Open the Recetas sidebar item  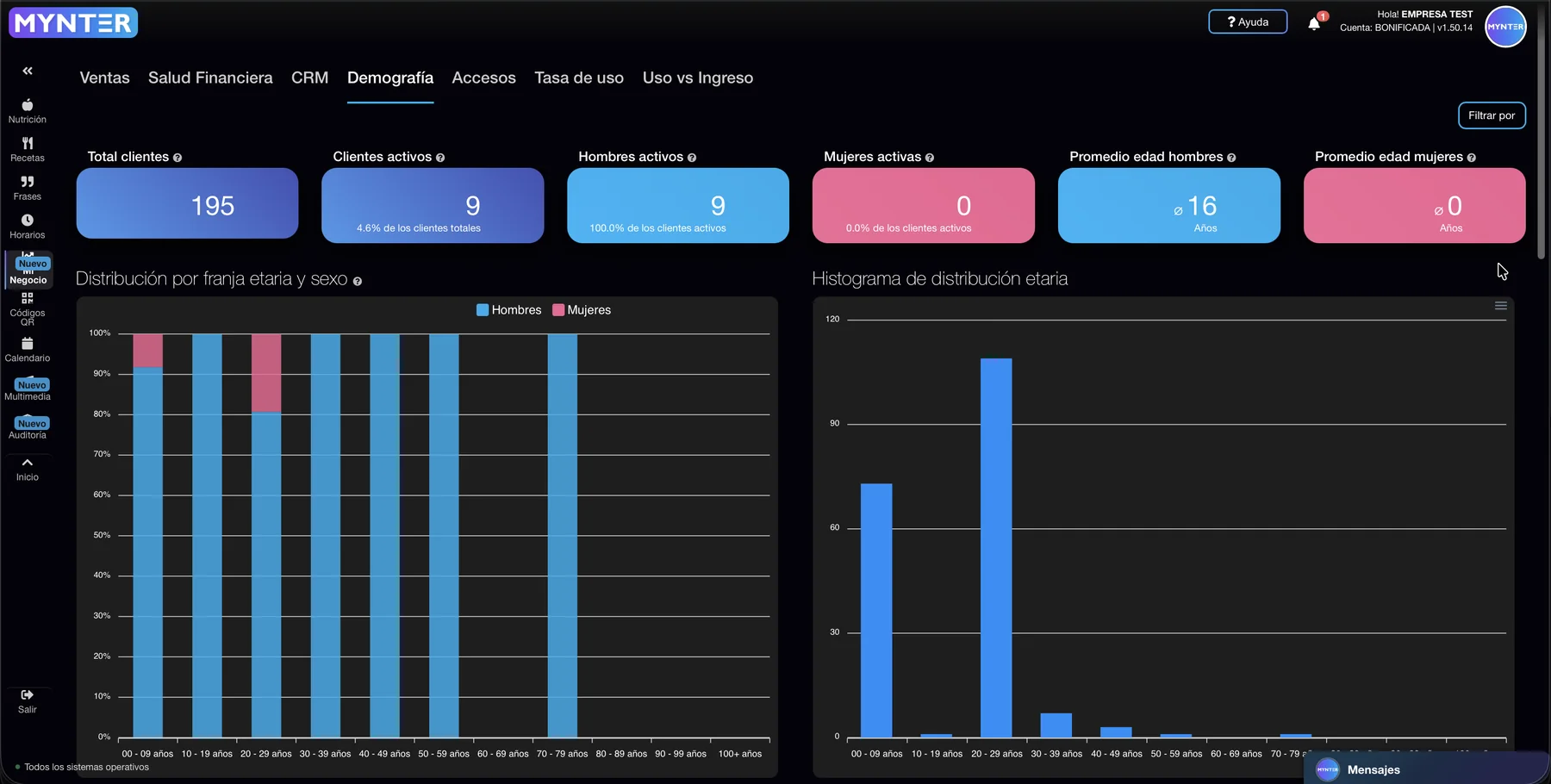28,150
